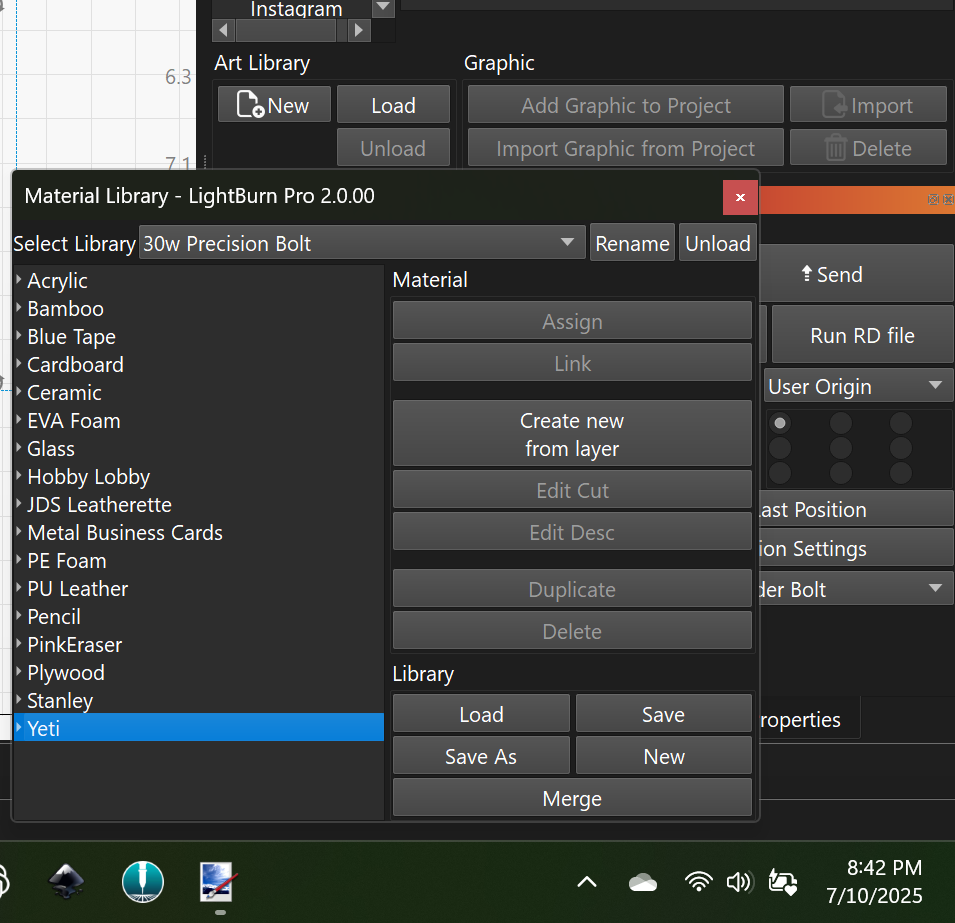Click the Material Delete button

click(572, 631)
